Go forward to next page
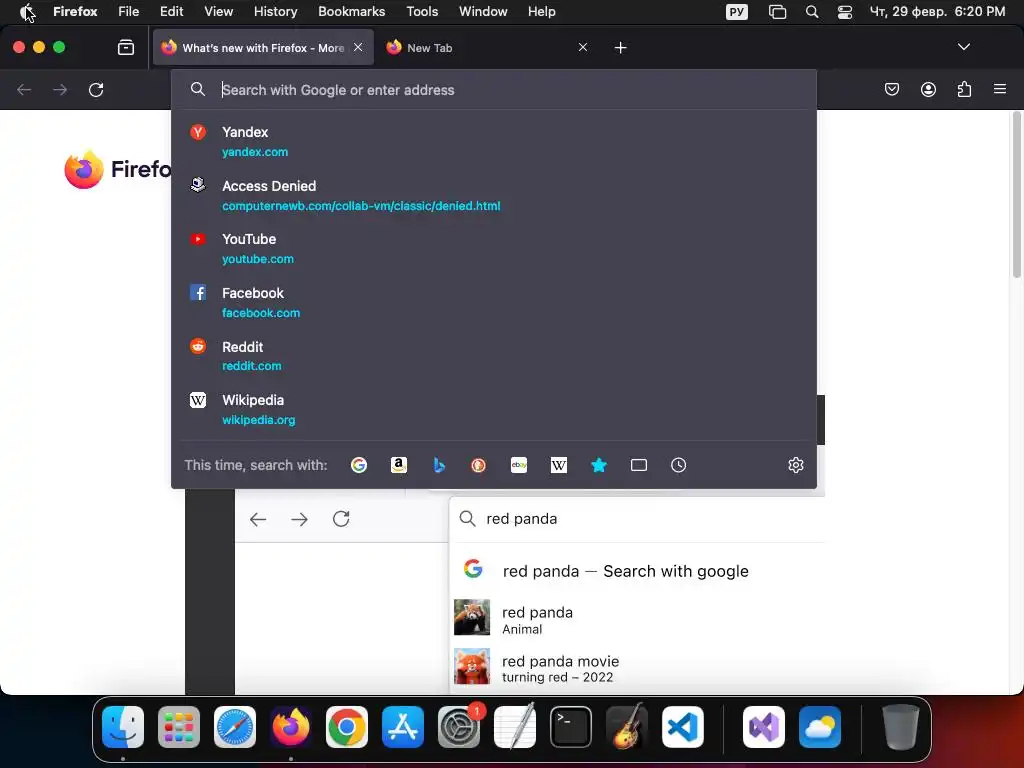This screenshot has height=768, width=1024. click(x=60, y=89)
